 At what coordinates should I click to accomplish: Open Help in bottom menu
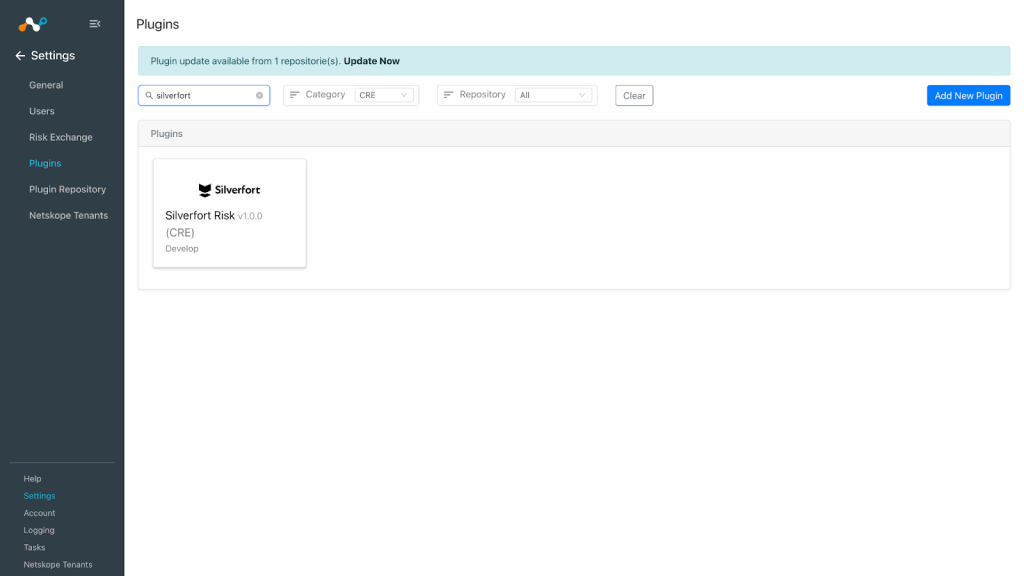32,479
